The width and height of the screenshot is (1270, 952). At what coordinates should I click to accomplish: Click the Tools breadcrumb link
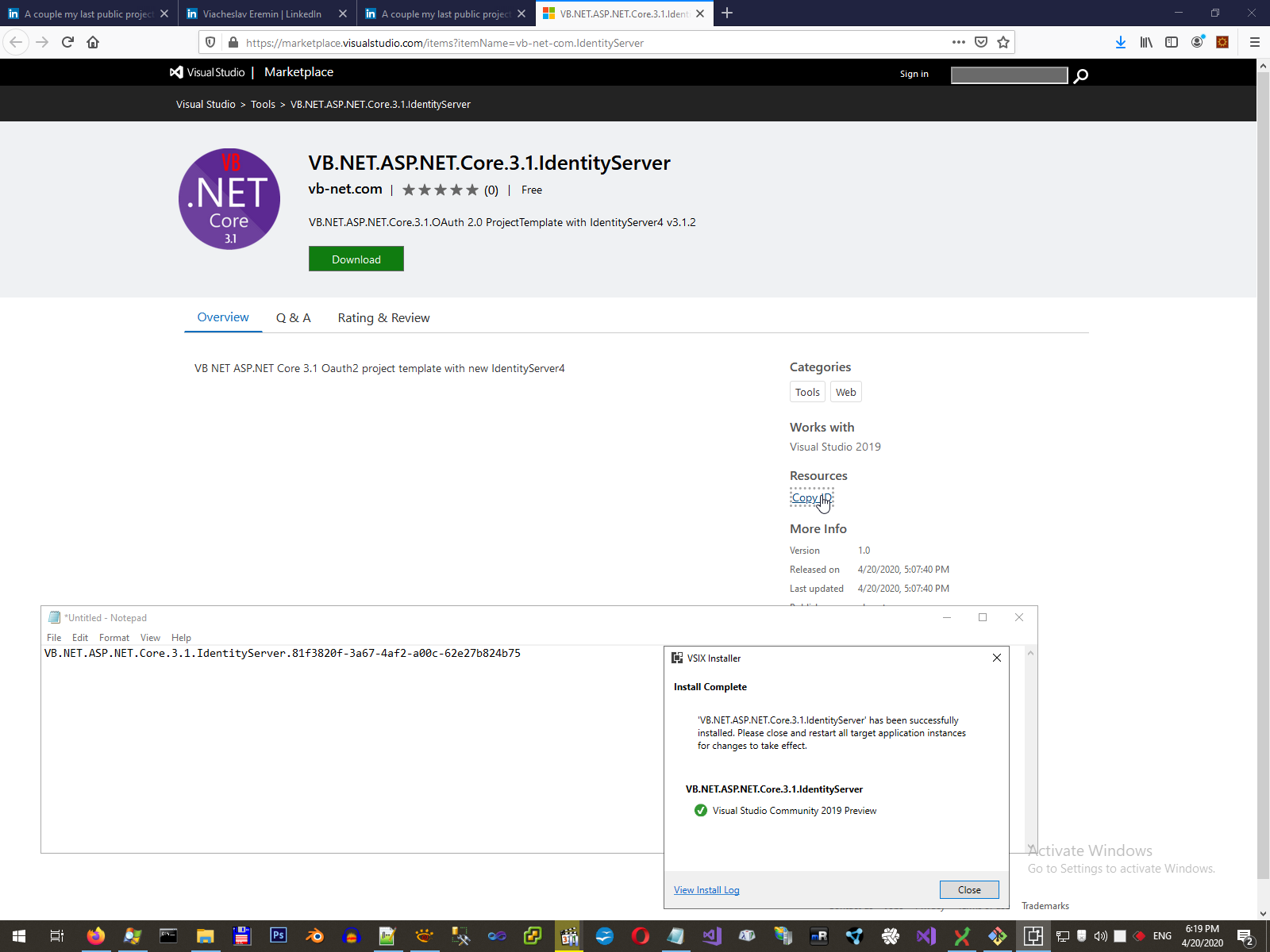click(263, 104)
